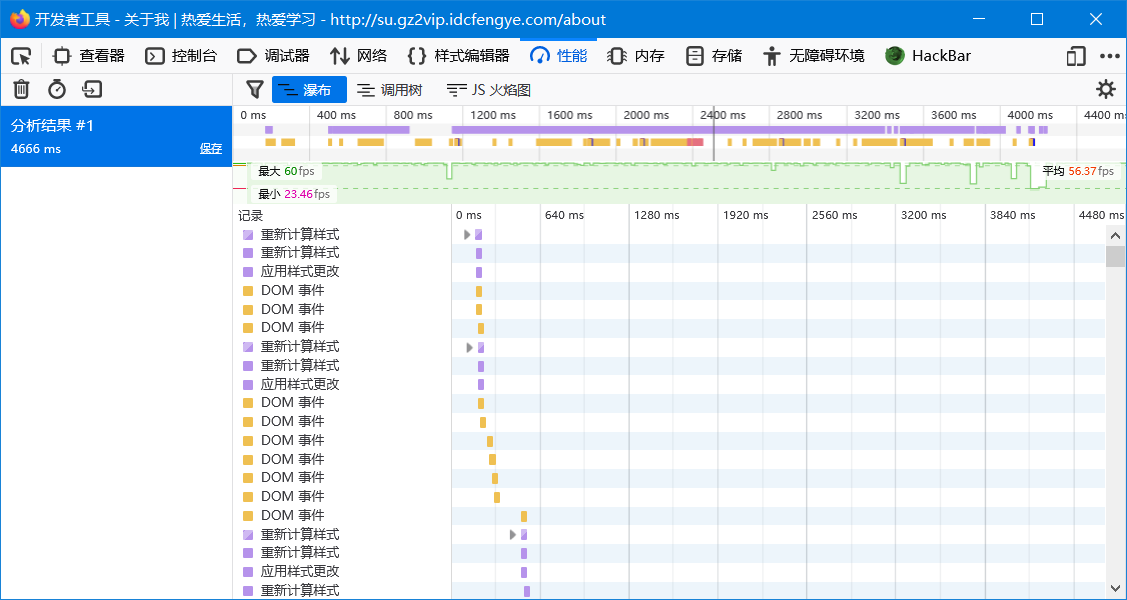Click the 最小 23.46 fps label
The width and height of the screenshot is (1127, 600).
coord(294,194)
